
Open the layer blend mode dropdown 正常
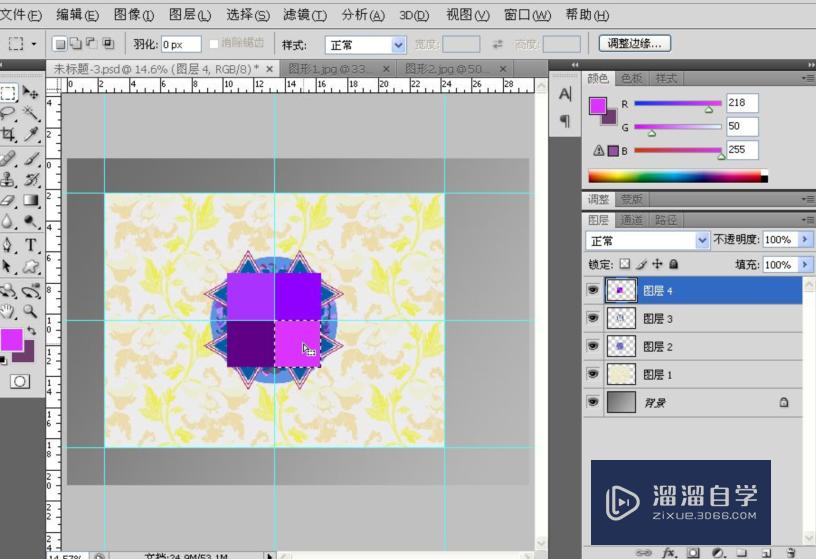(x=647, y=241)
